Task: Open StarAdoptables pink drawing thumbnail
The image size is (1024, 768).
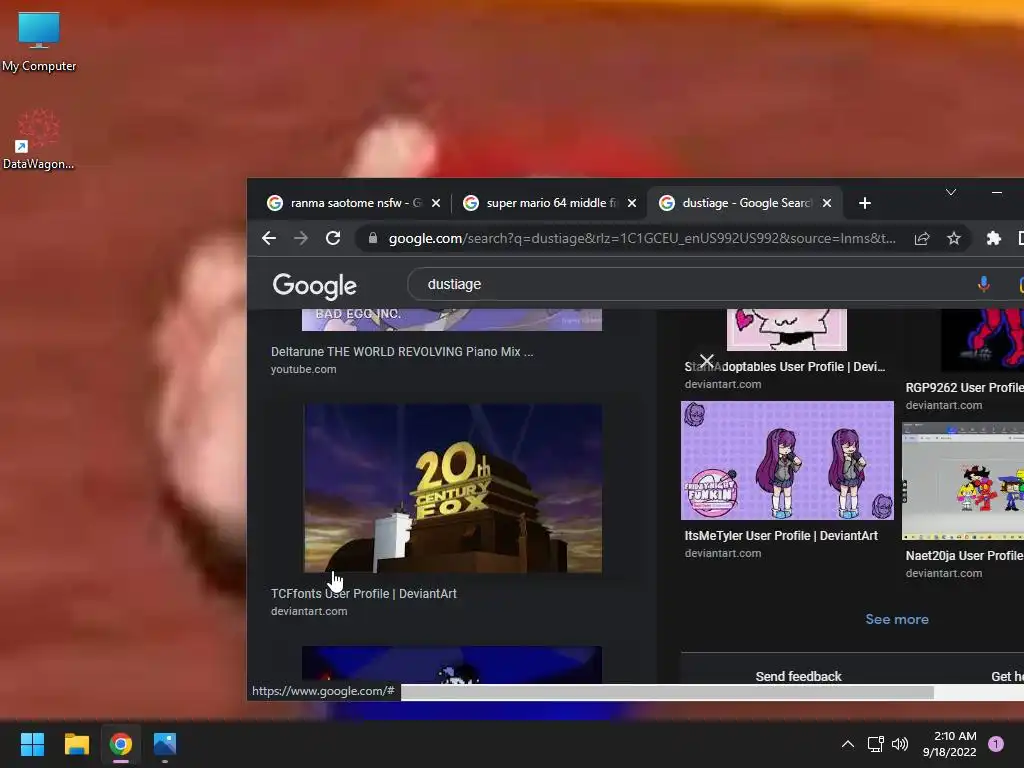Action: (x=786, y=330)
